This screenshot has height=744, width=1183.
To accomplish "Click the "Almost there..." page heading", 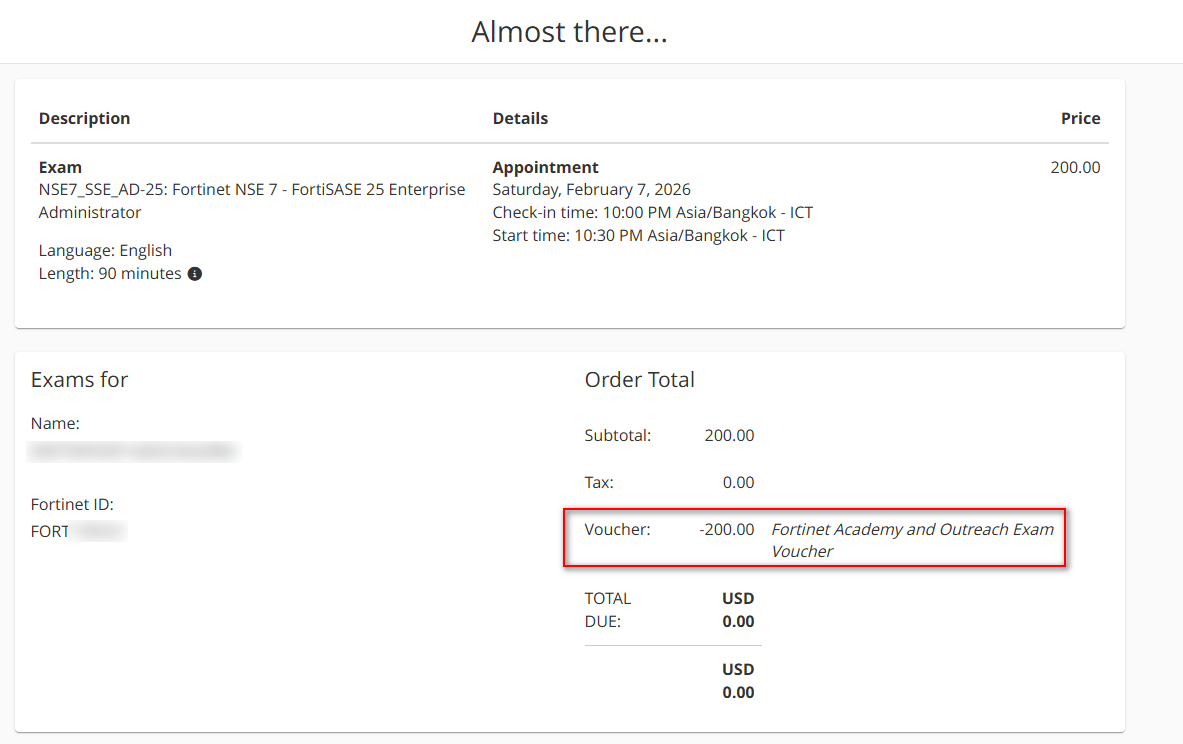I will point(569,32).
